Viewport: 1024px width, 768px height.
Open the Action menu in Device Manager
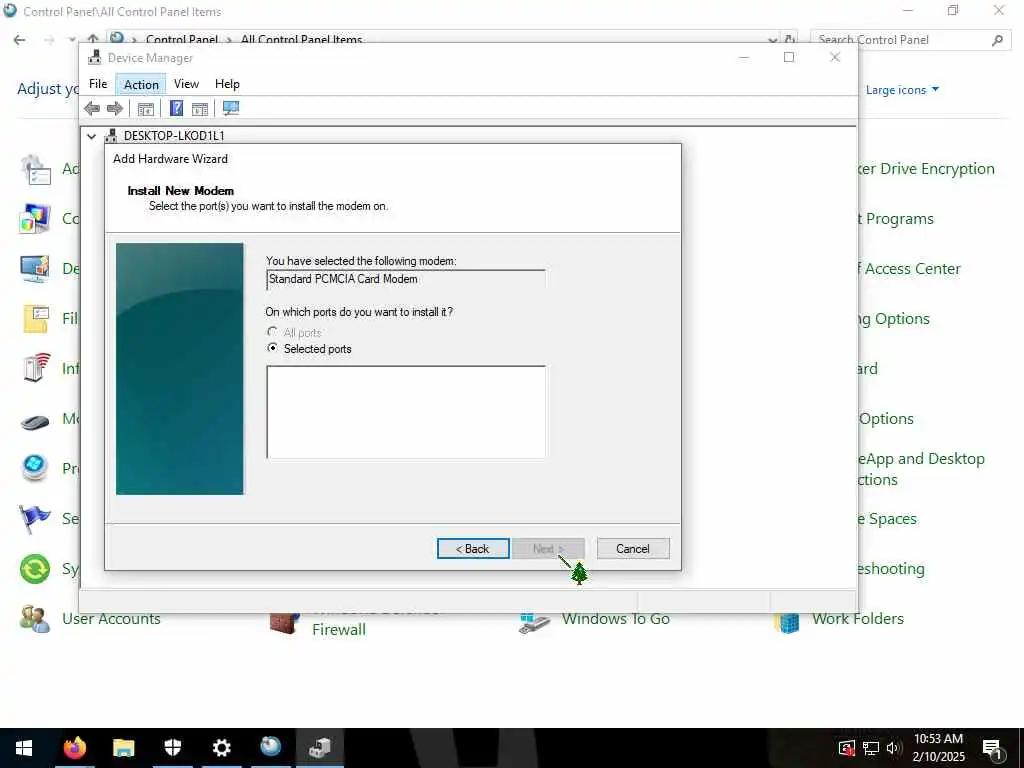(x=141, y=84)
